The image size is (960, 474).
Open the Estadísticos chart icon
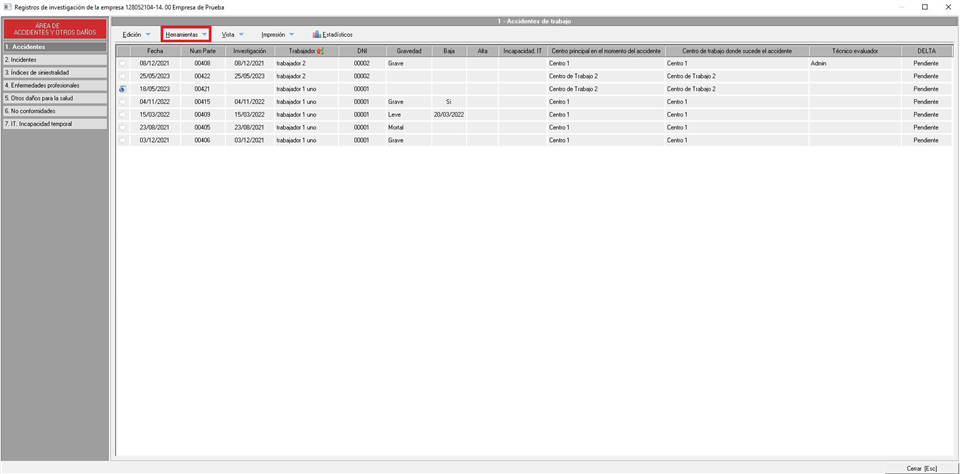[x=317, y=35]
